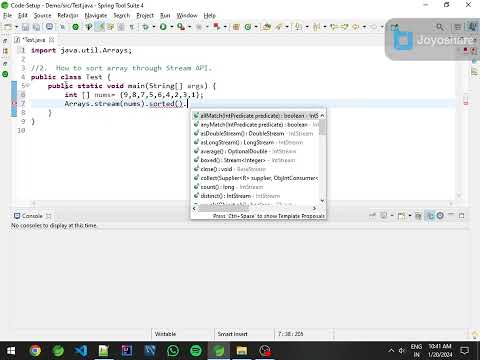The width and height of the screenshot is (480, 360).
Task: Open Google Chrome from the taskbar
Action: (x=35, y=351)
